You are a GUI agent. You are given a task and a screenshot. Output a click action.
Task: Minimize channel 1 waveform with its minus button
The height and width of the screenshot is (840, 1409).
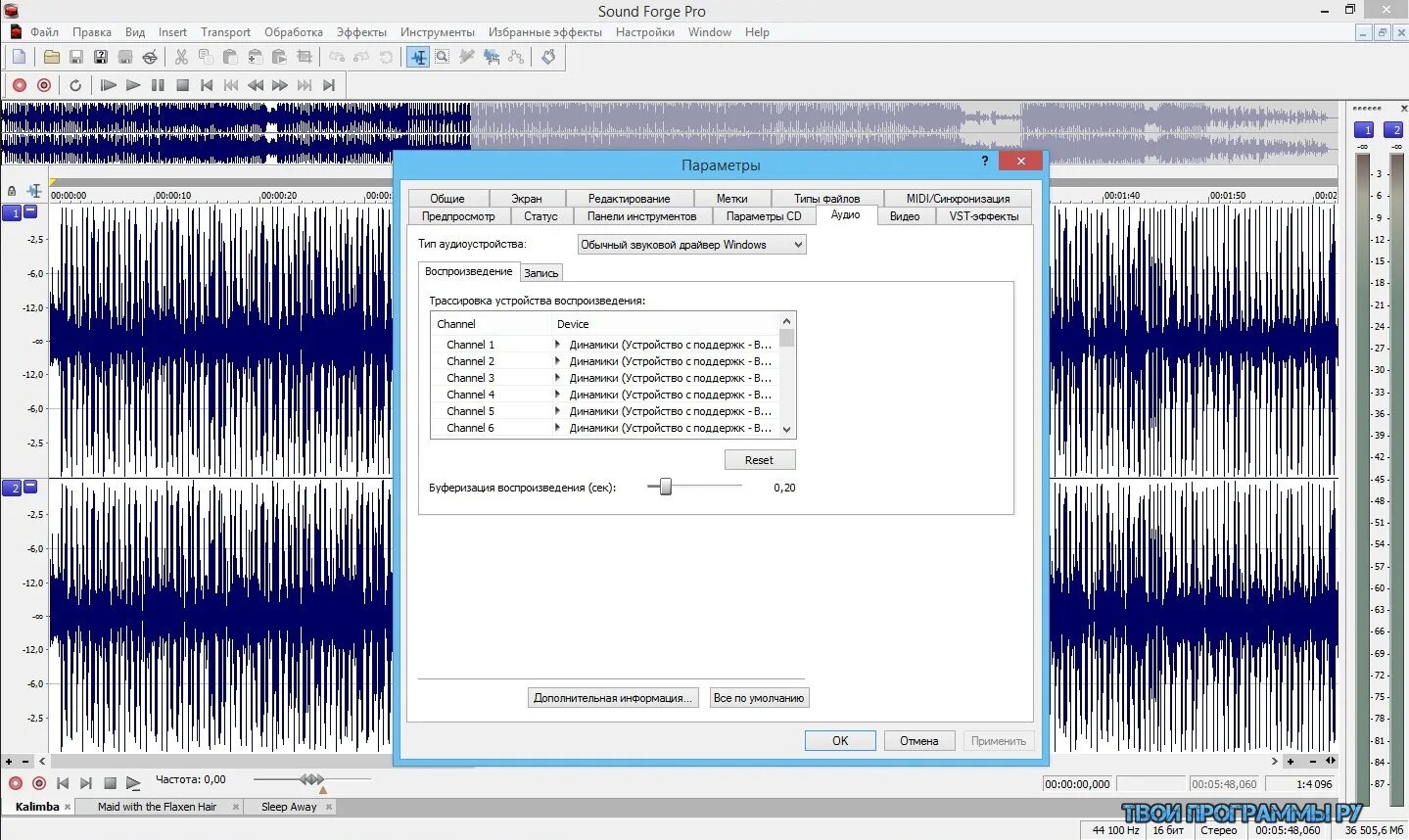click(x=30, y=210)
